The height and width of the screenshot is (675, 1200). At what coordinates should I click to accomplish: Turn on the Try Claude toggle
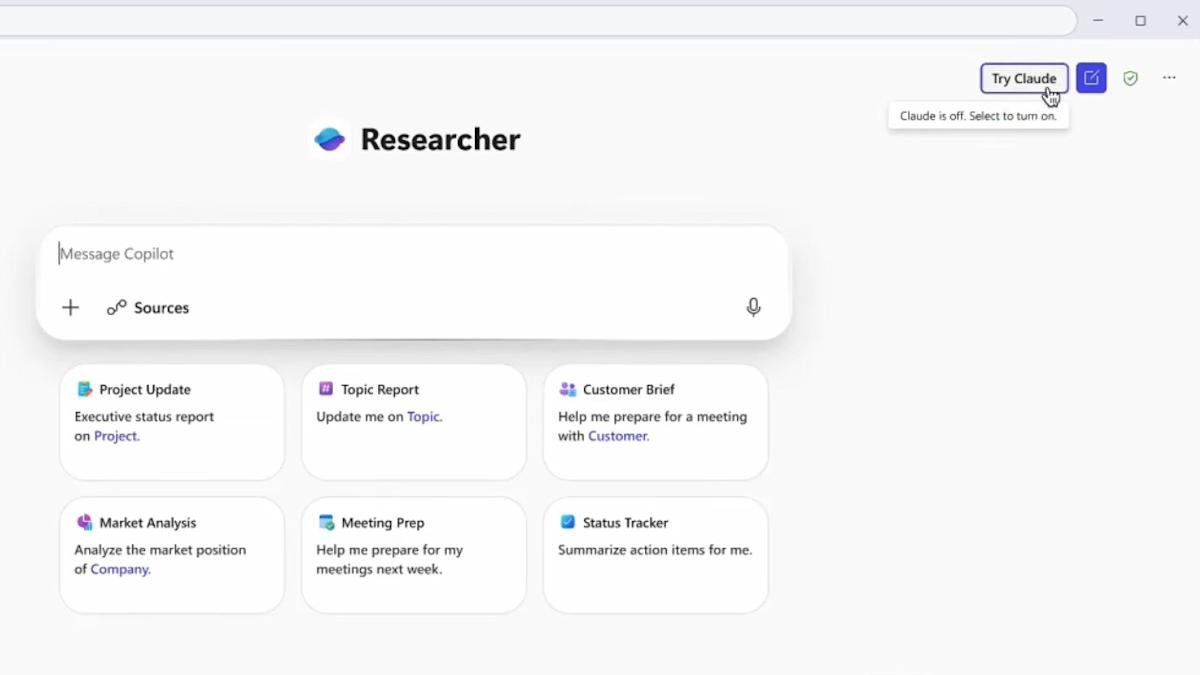[x=1023, y=78]
